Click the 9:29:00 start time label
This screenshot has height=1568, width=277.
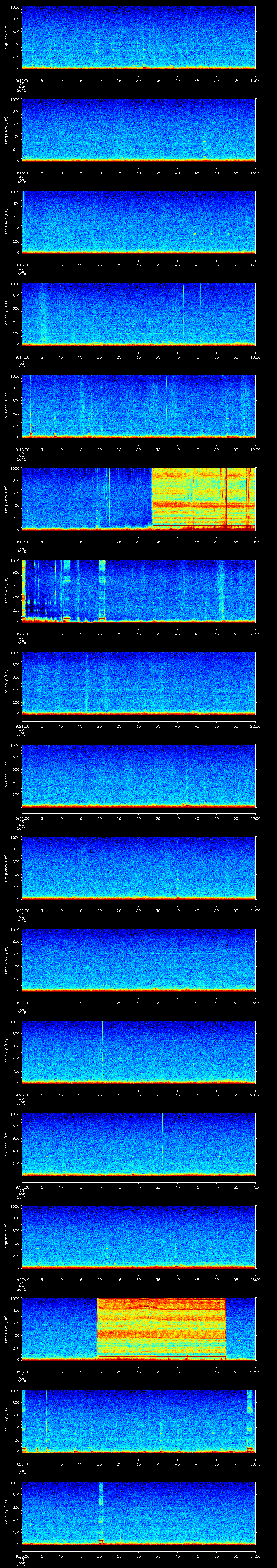coord(22,1464)
